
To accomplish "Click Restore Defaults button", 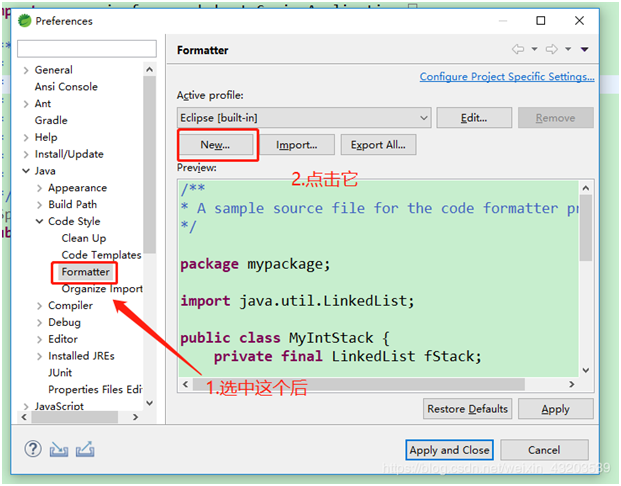I will coord(467,409).
